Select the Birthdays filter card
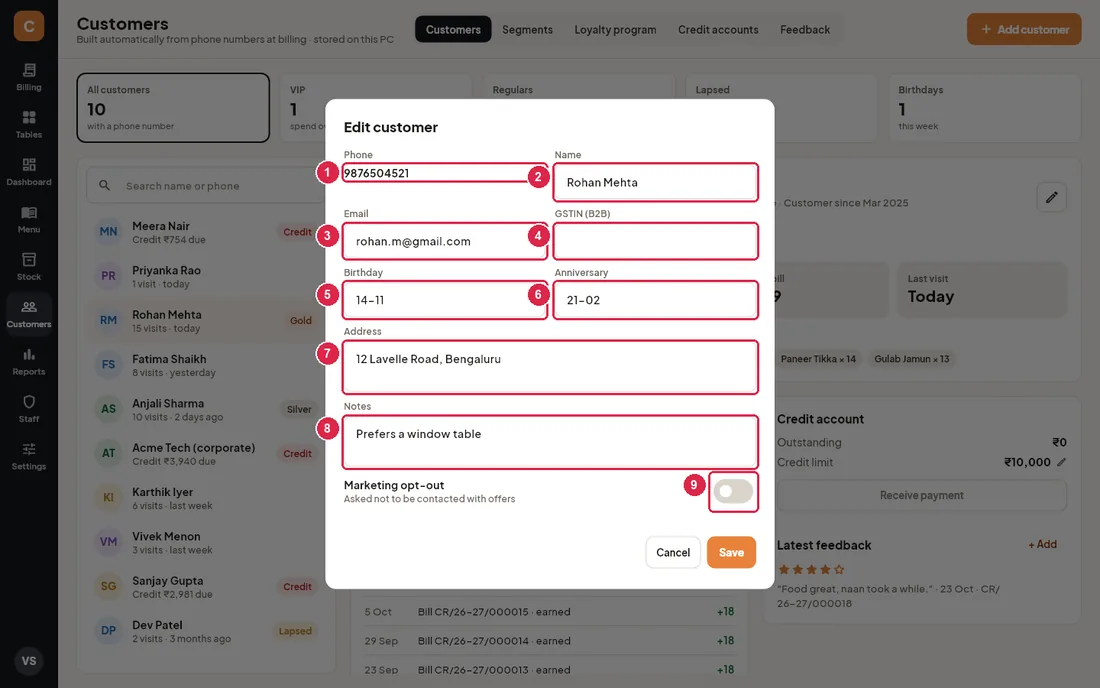The height and width of the screenshot is (688, 1100). (985, 108)
